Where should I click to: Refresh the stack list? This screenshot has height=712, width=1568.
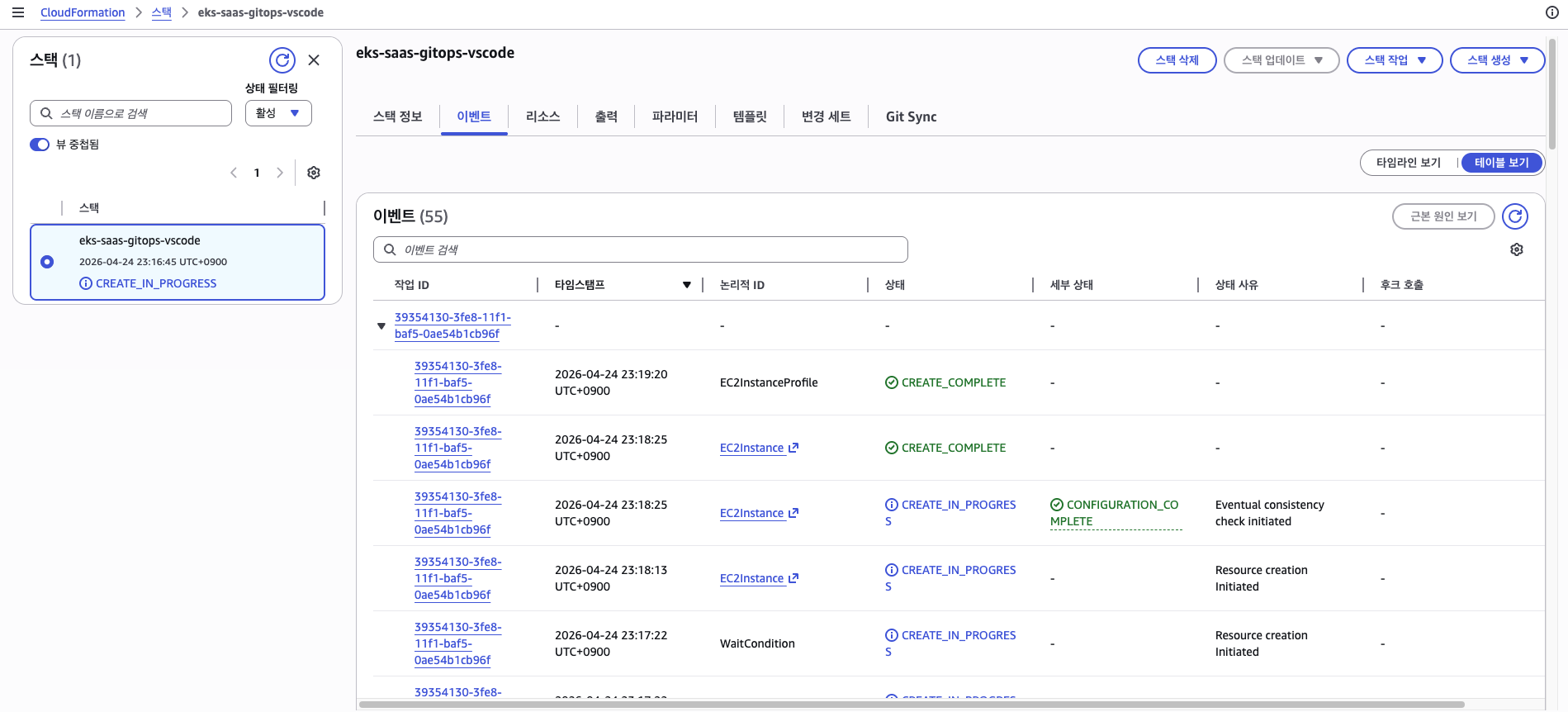(x=282, y=60)
